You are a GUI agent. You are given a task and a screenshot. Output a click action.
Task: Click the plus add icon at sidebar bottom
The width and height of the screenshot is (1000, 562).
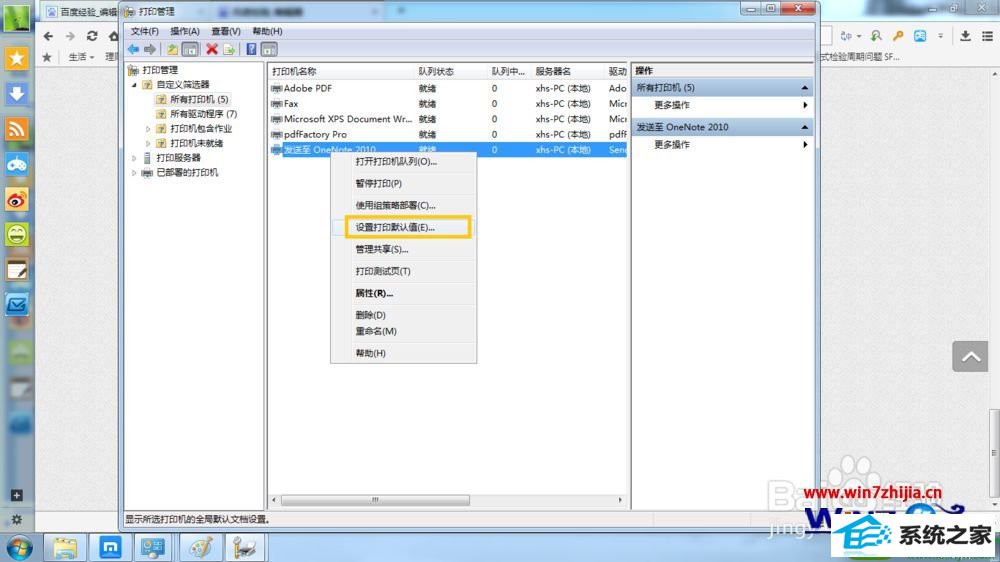[17, 495]
